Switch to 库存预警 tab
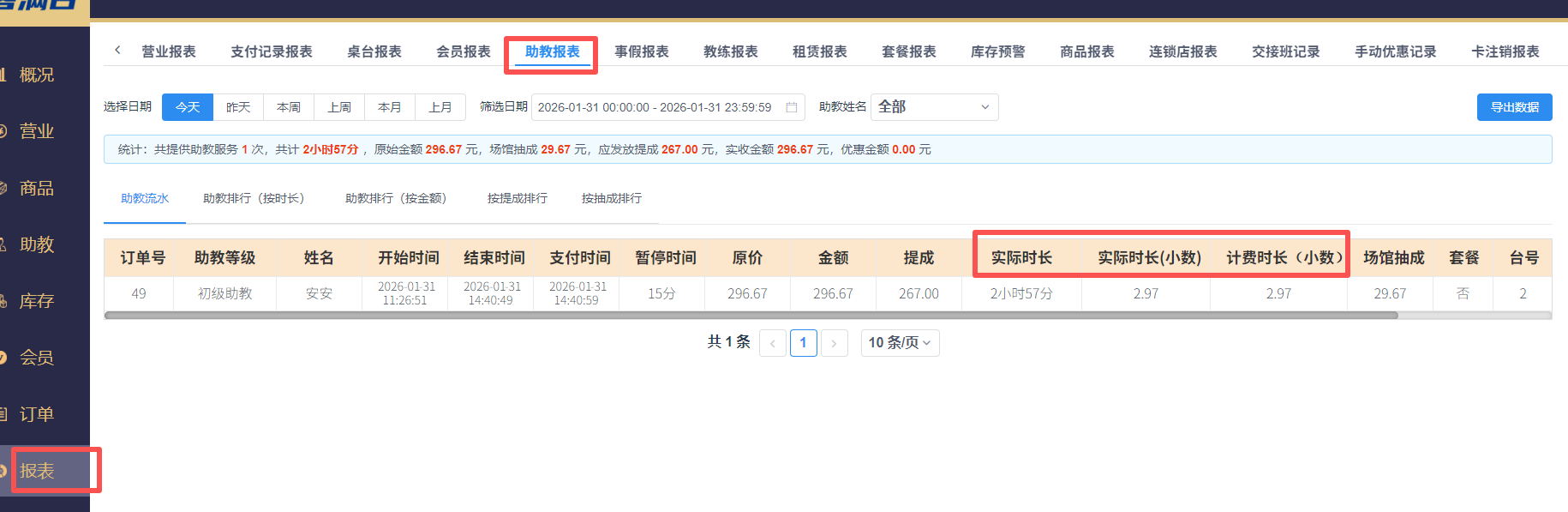The width and height of the screenshot is (1568, 512). pyautogui.click(x=998, y=51)
